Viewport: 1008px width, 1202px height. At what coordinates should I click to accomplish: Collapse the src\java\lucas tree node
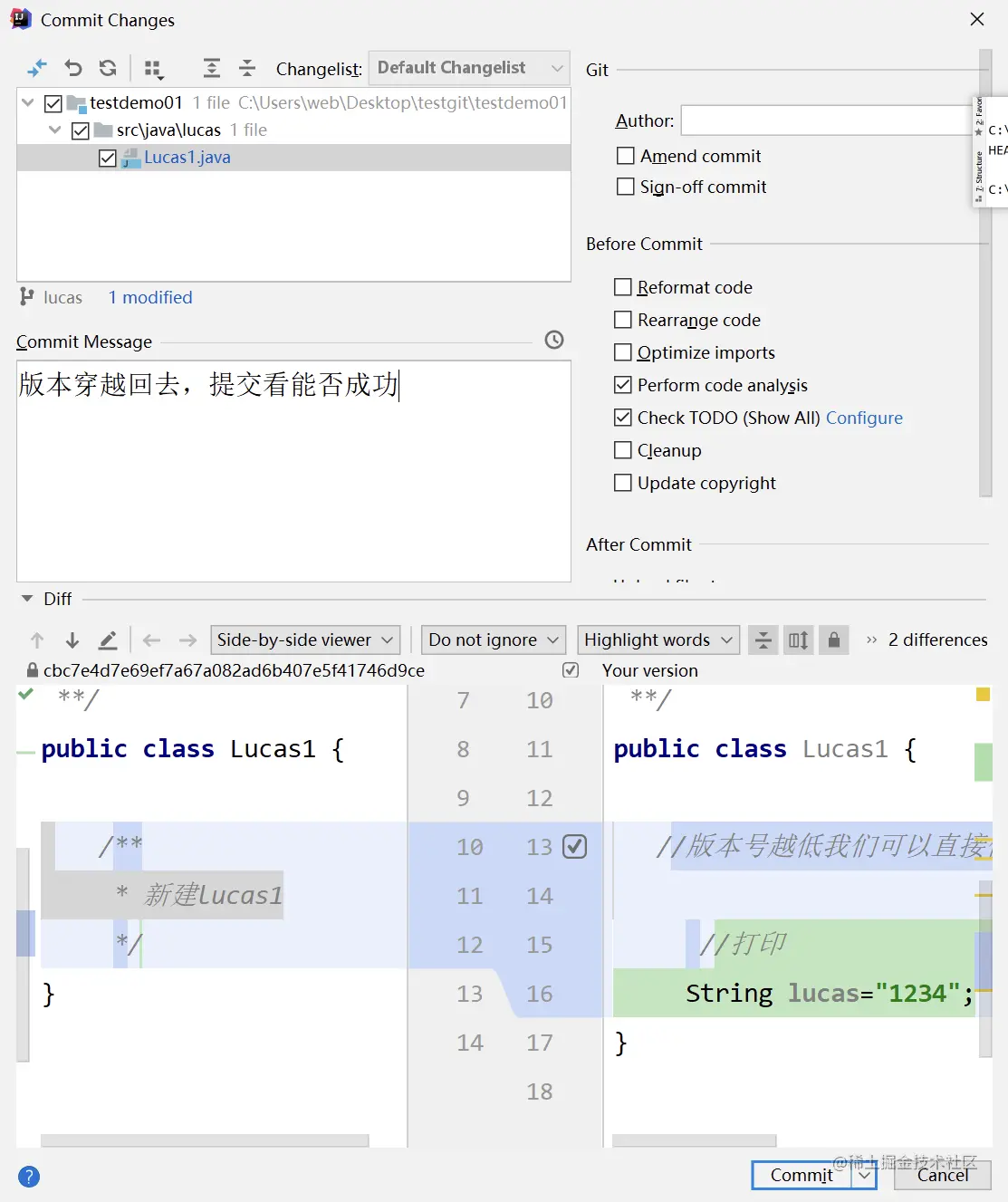pyautogui.click(x=55, y=130)
